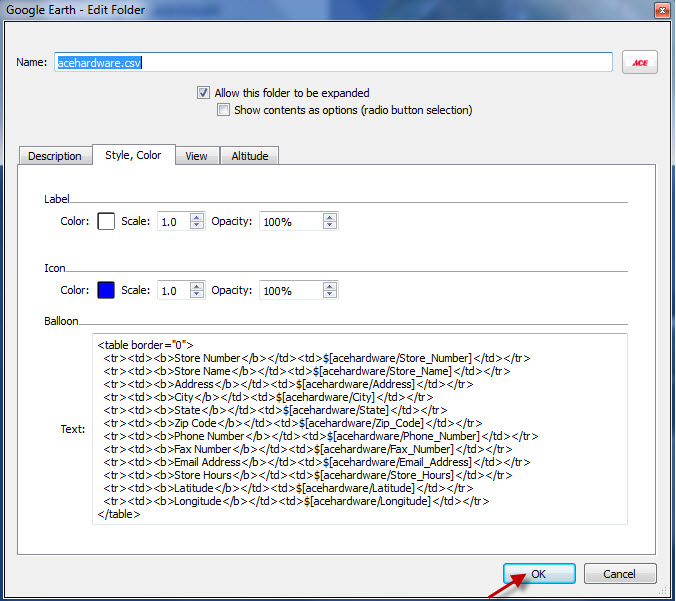Click the Zip Code row in Balloon text

[293, 423]
